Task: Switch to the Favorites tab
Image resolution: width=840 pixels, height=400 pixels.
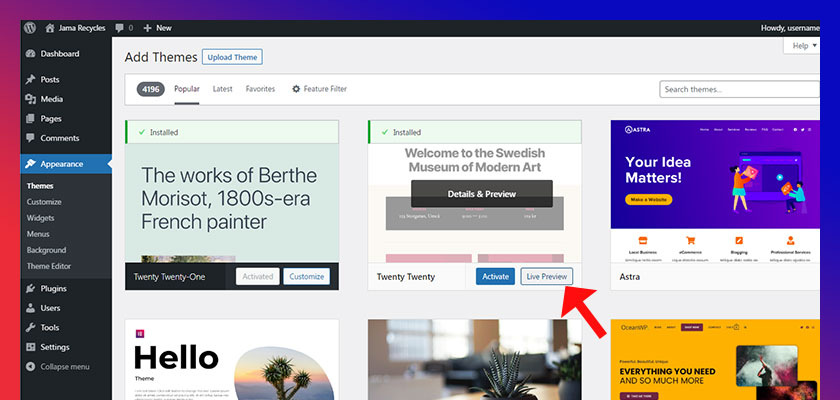Action: (x=260, y=89)
